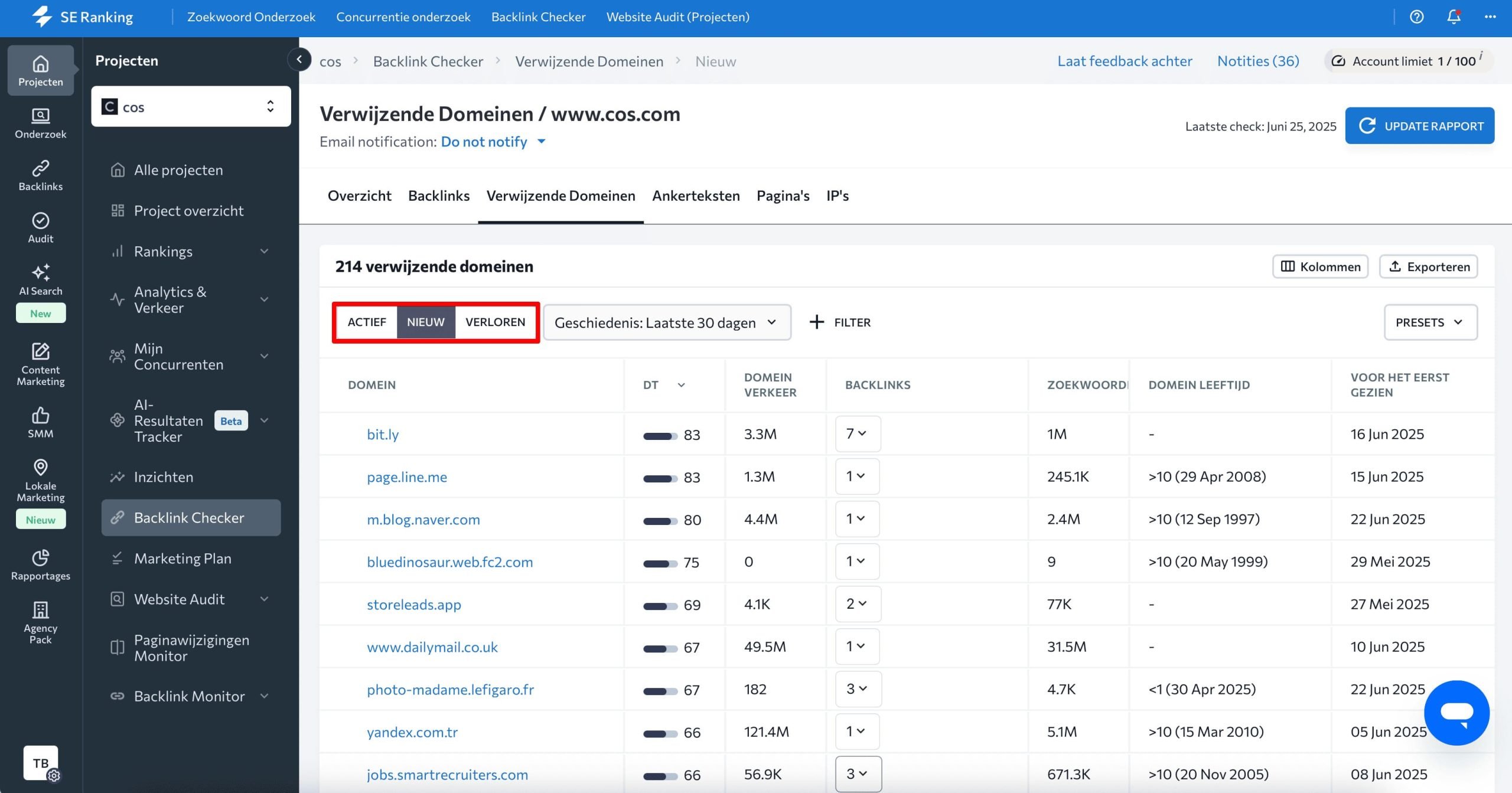Image resolution: width=1512 pixels, height=793 pixels.
Task: Select the NIEUW filter toggle
Action: coord(426,322)
